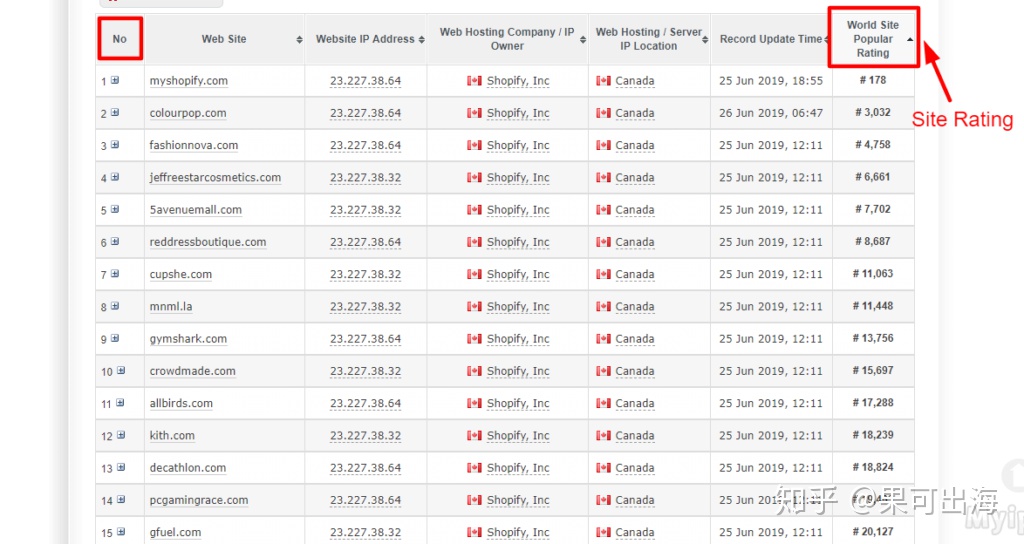Viewport: 1024px width, 544px height.
Task: Select rating # 20,127
Action: click(x=873, y=532)
